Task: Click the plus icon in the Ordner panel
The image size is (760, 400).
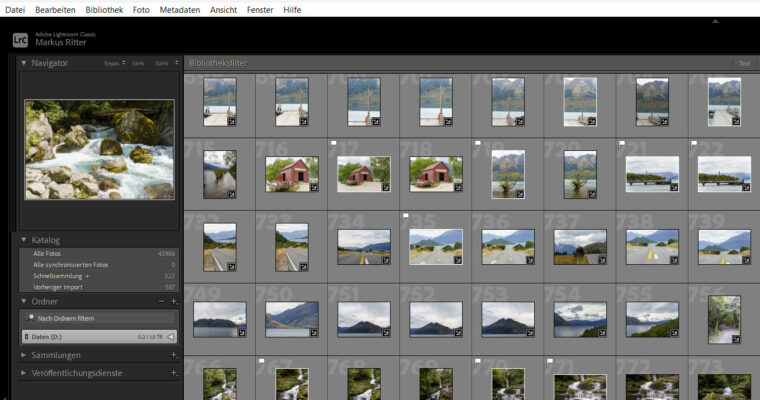Action: point(174,301)
